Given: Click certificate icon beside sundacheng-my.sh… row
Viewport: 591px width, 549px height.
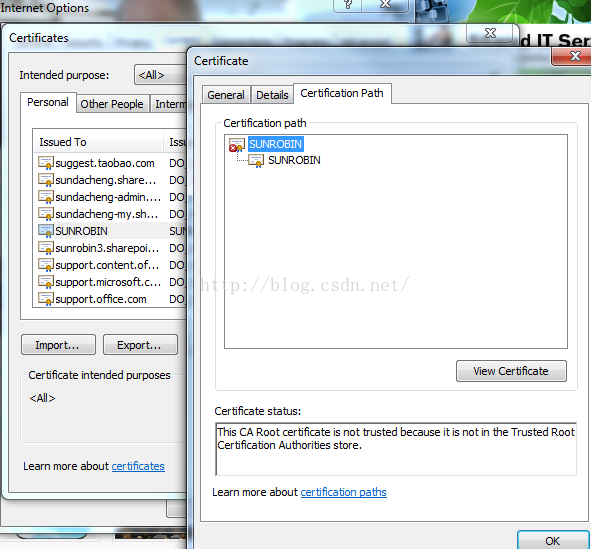Looking at the screenshot, I should point(46,214).
